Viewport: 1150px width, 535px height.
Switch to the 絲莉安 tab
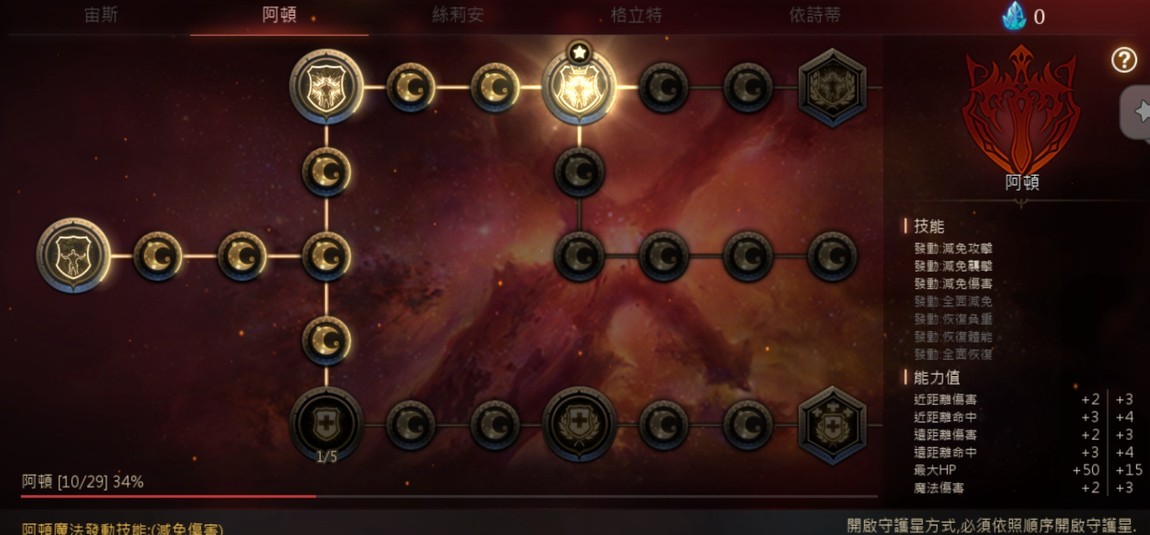(x=458, y=15)
